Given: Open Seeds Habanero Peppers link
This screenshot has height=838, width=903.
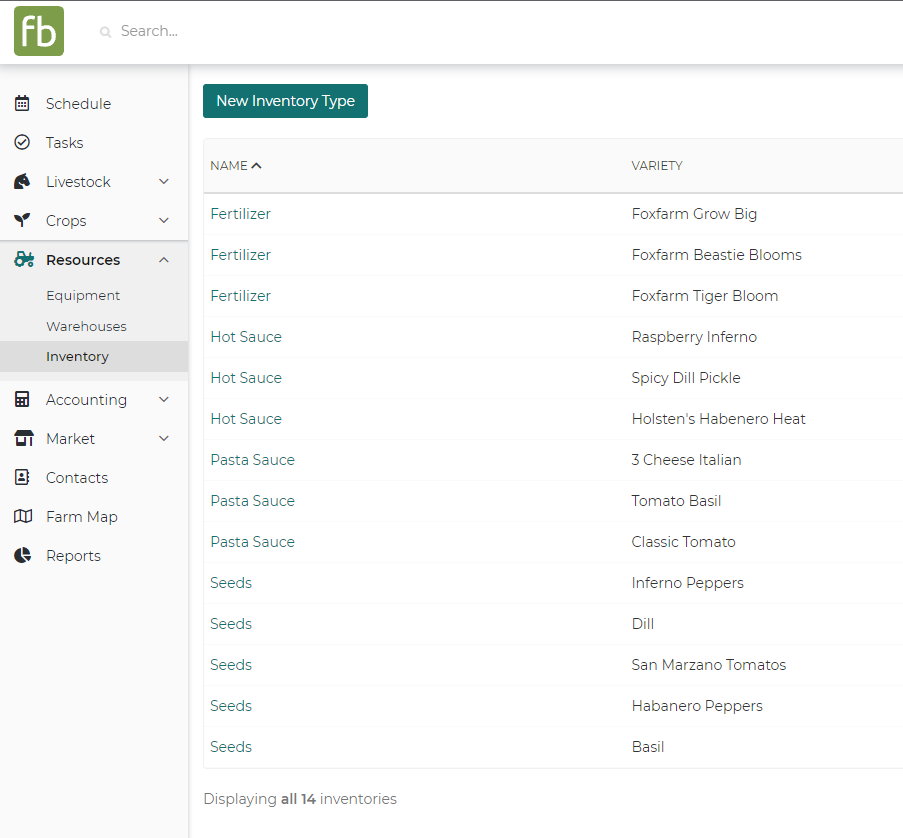Looking at the screenshot, I should tap(231, 706).
